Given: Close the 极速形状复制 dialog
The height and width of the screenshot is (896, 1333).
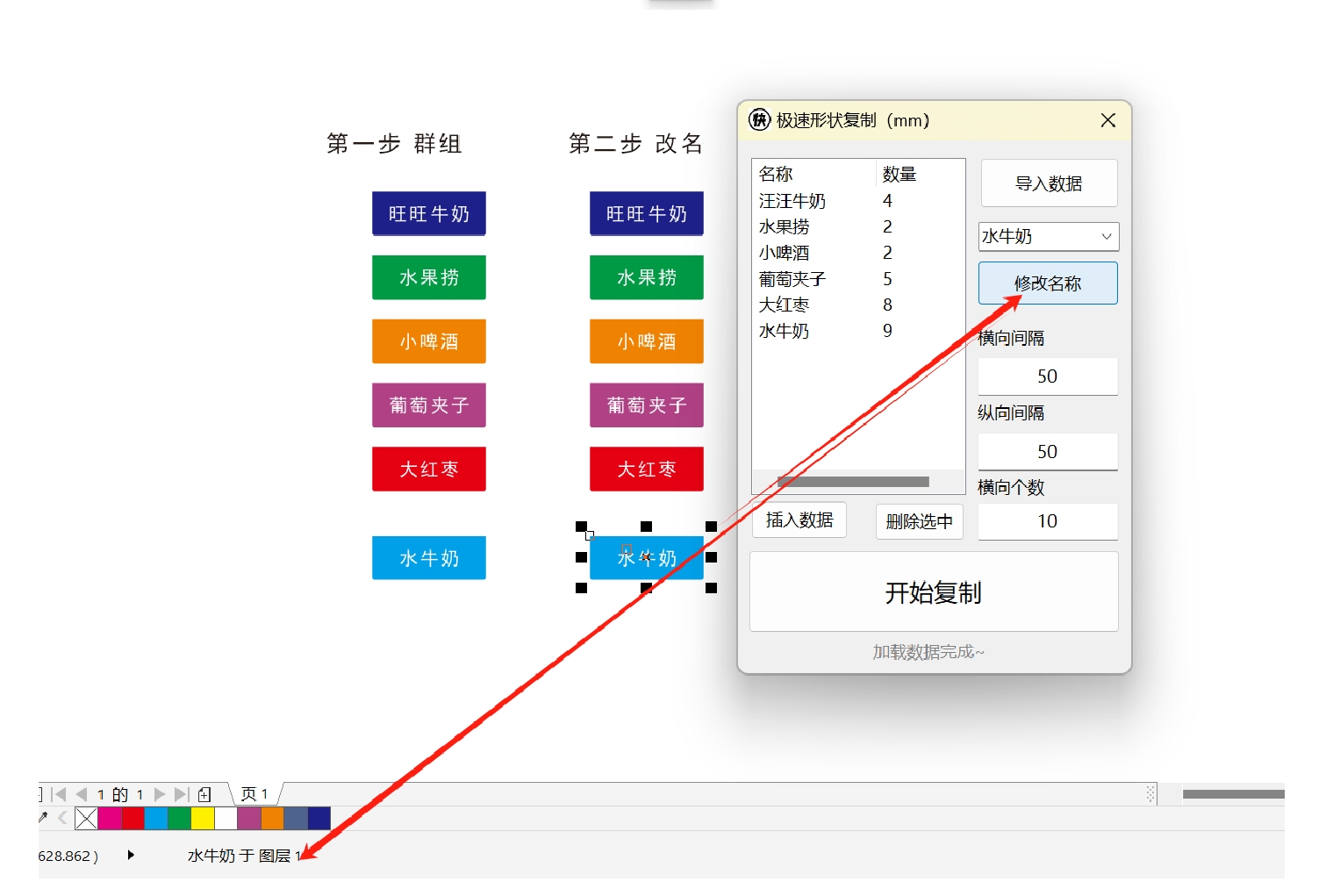Looking at the screenshot, I should pos(1108,120).
